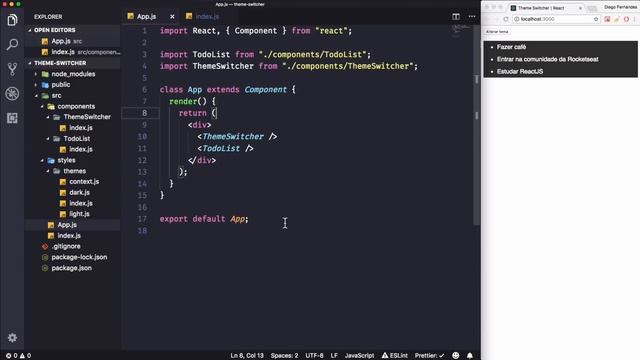
Task: Open dark.js in themes folder
Action: (x=79, y=193)
